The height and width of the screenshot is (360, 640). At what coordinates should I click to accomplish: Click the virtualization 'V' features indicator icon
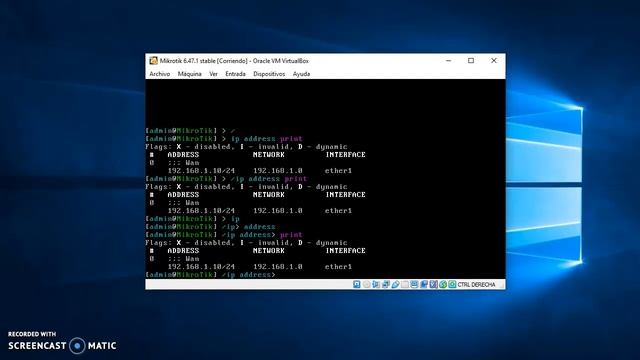coord(433,284)
